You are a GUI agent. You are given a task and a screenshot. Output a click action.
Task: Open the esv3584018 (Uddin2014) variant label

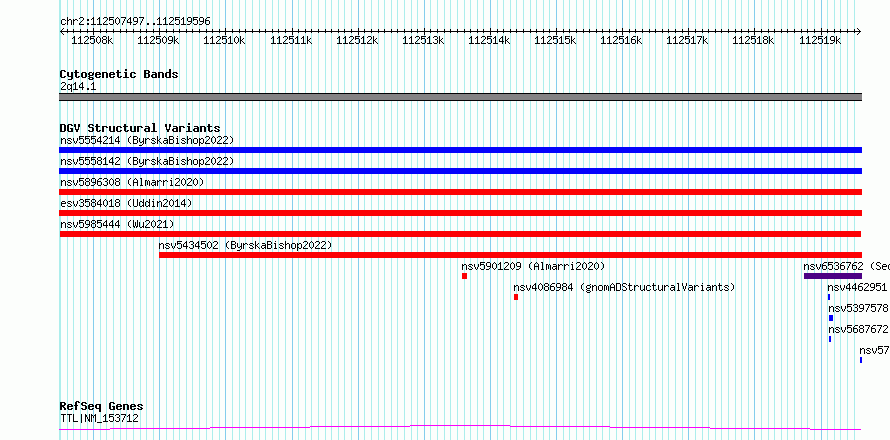(126, 203)
